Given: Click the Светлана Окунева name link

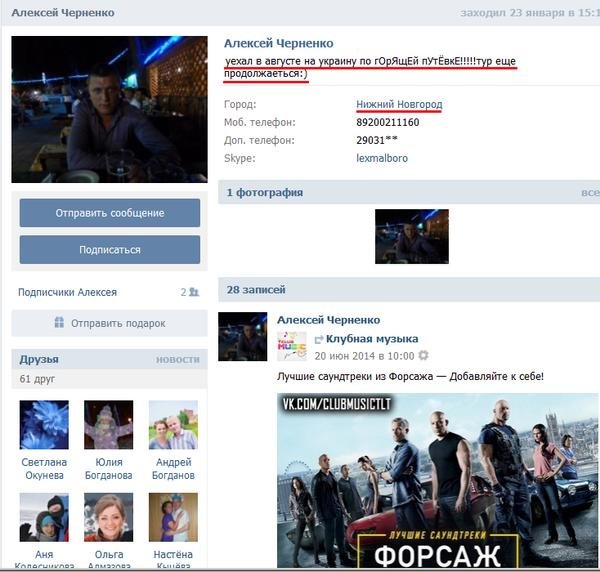Looking at the screenshot, I should pos(44,469).
